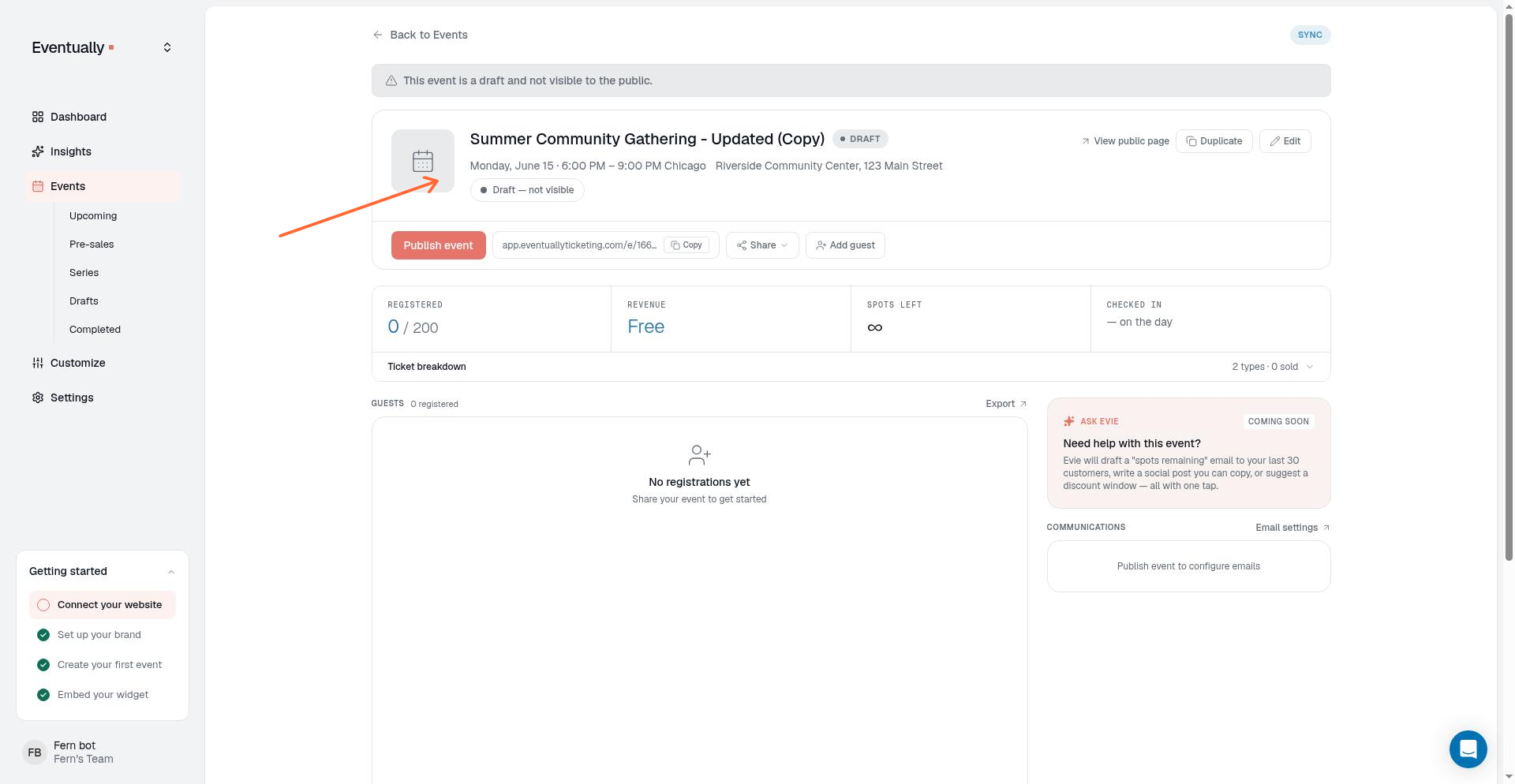Expand the Ticket breakdown row

click(851, 367)
